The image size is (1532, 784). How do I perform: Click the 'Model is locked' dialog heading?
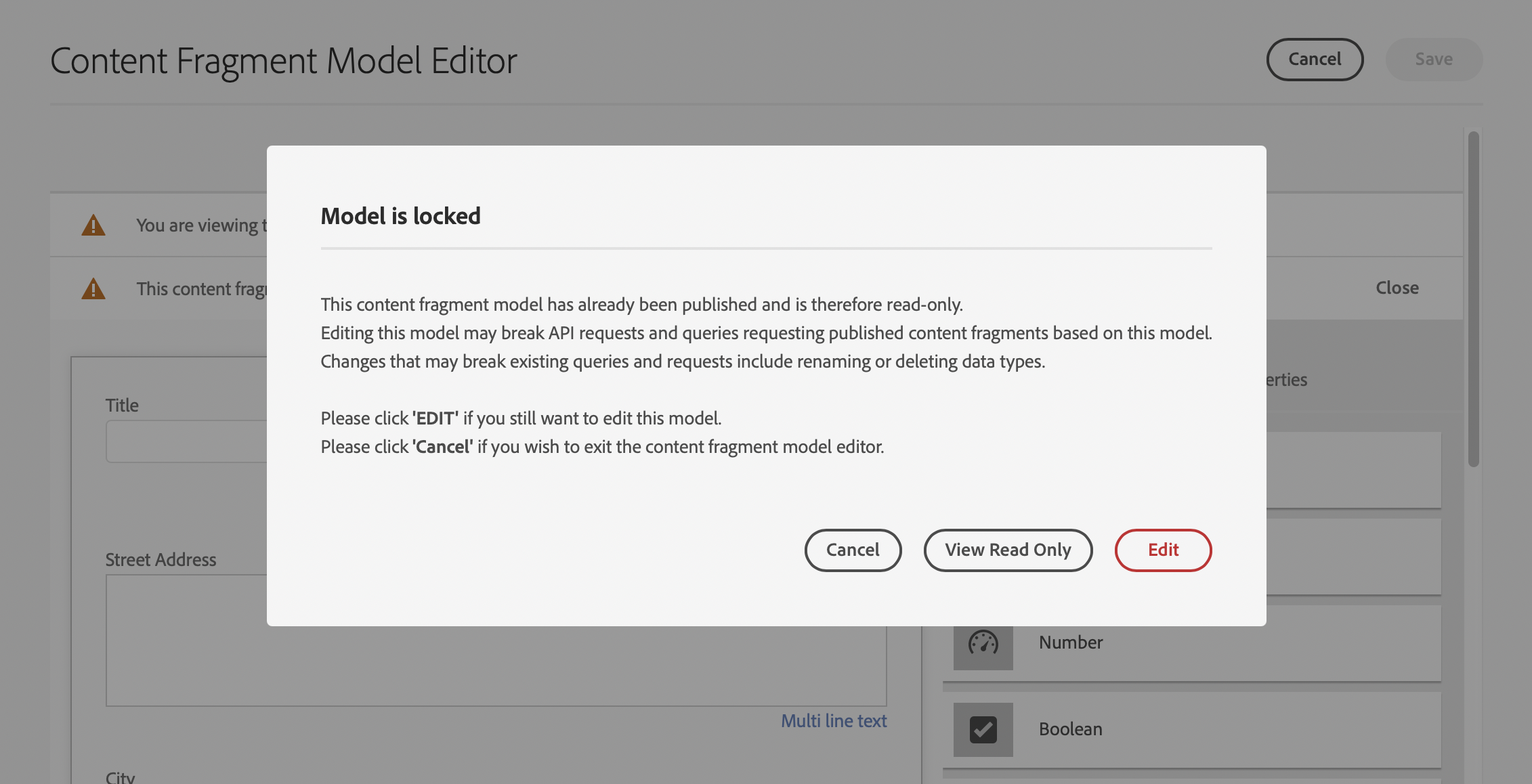pyautogui.click(x=400, y=216)
